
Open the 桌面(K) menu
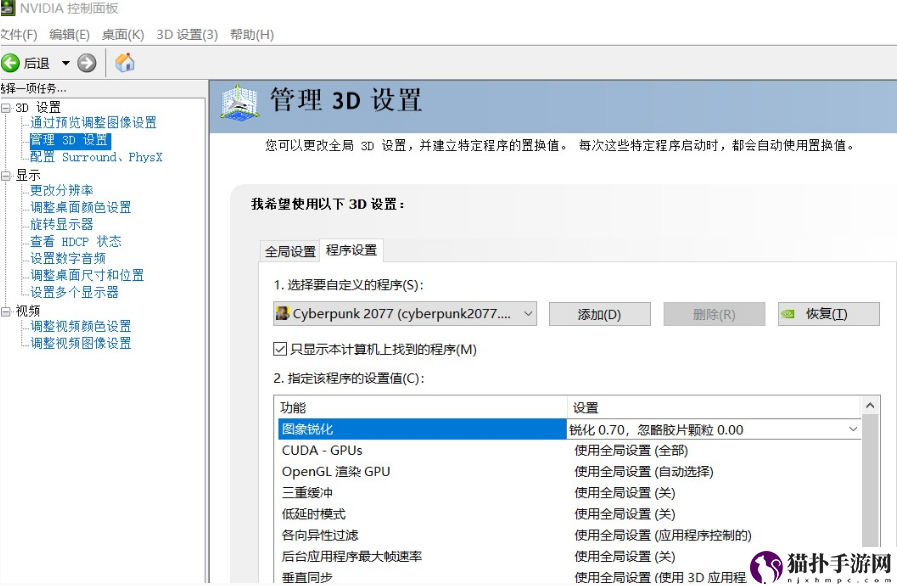123,35
